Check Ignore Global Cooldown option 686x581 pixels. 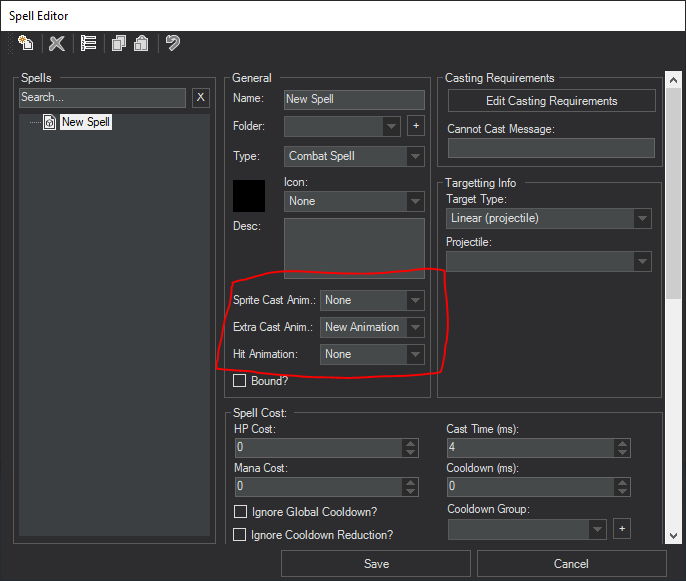[240, 513]
